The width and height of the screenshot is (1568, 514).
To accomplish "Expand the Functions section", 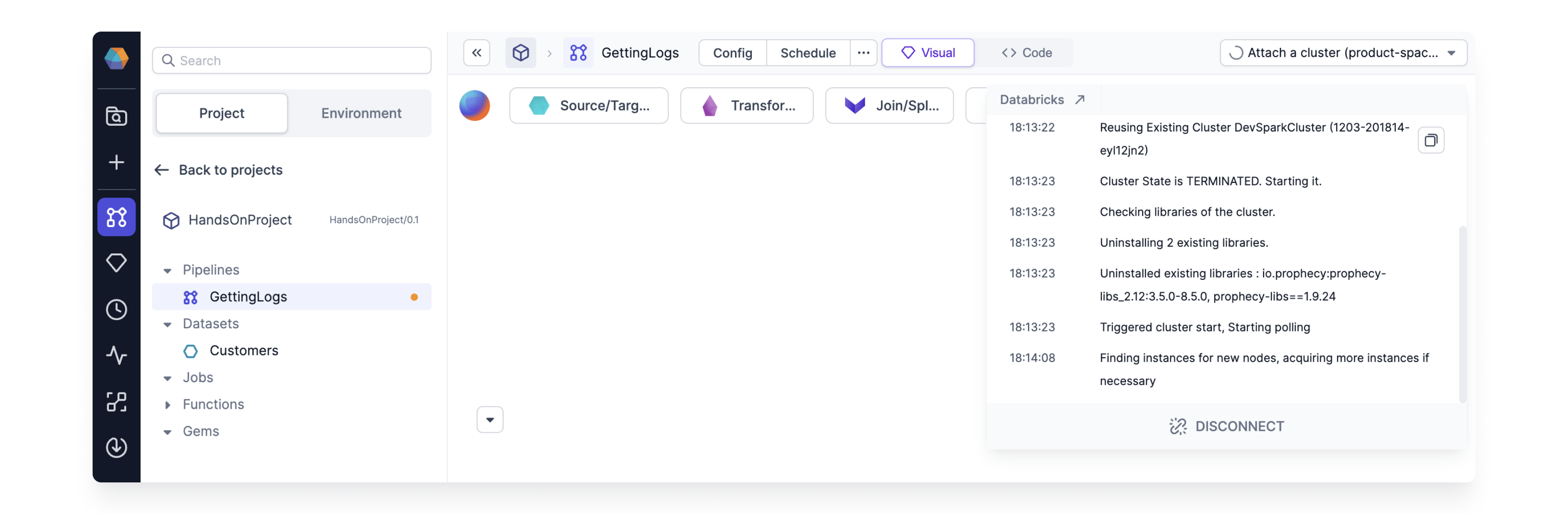I will 169,405.
